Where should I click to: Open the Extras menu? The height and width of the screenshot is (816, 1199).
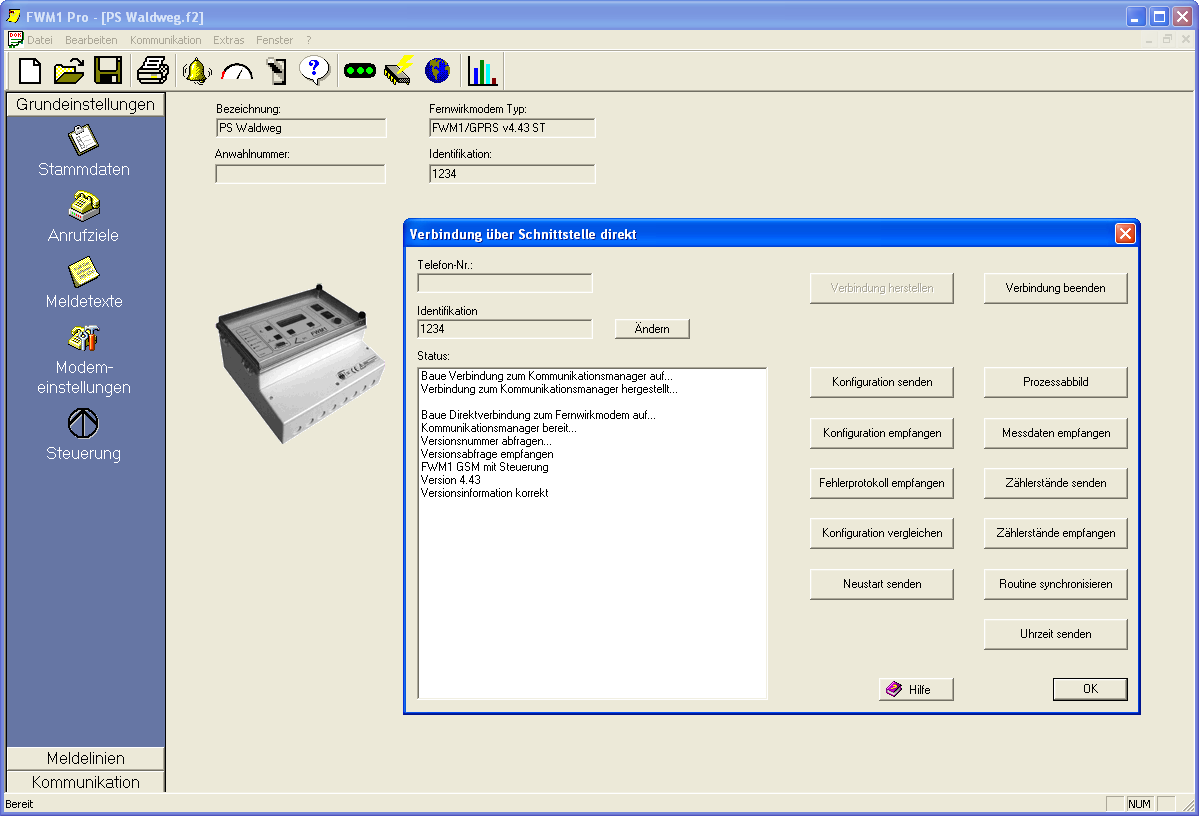click(x=228, y=40)
